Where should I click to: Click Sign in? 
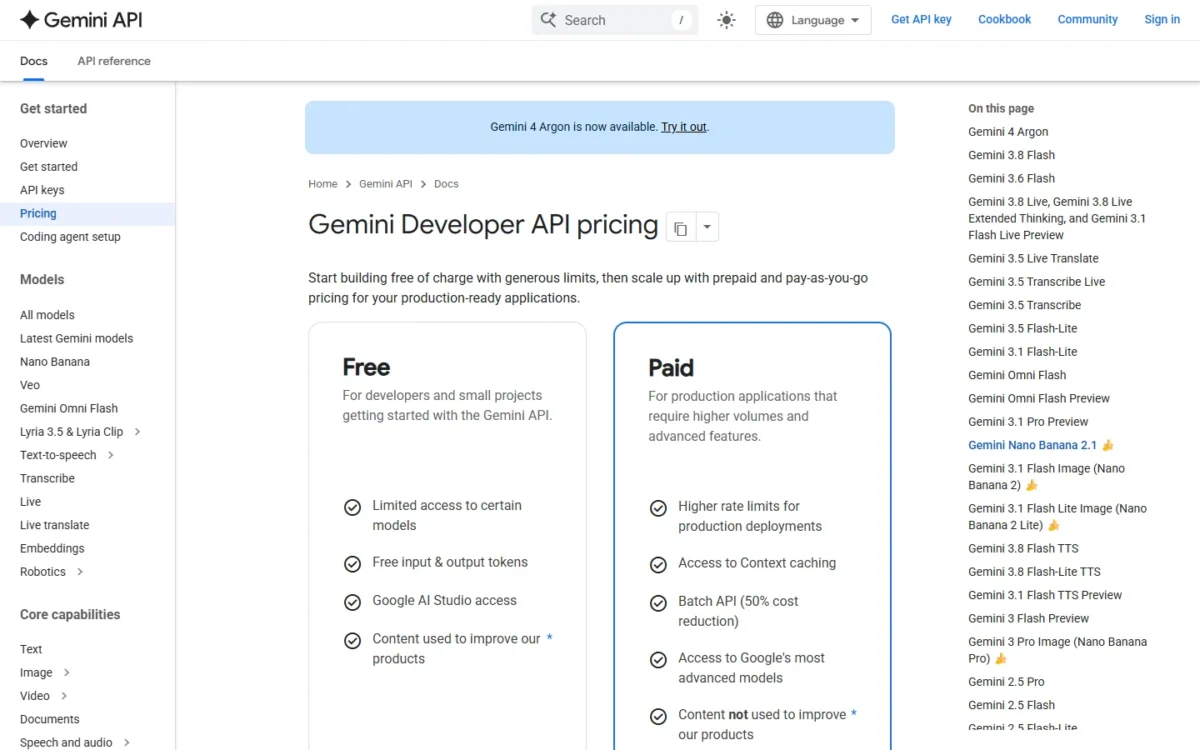[x=1162, y=19]
